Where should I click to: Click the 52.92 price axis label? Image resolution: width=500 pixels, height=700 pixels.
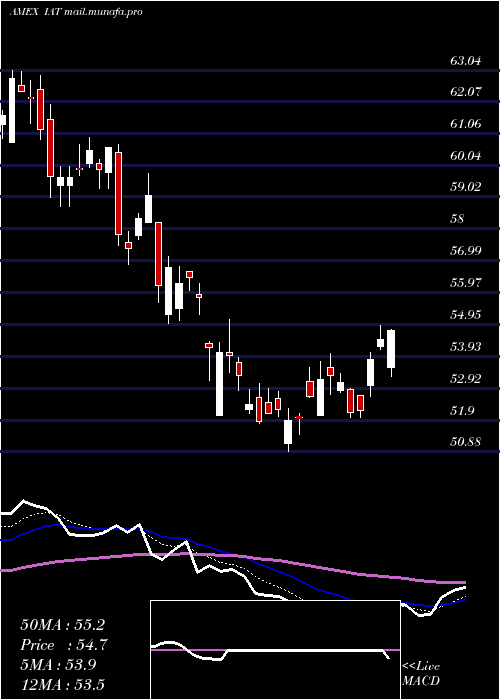[x=466, y=379]
